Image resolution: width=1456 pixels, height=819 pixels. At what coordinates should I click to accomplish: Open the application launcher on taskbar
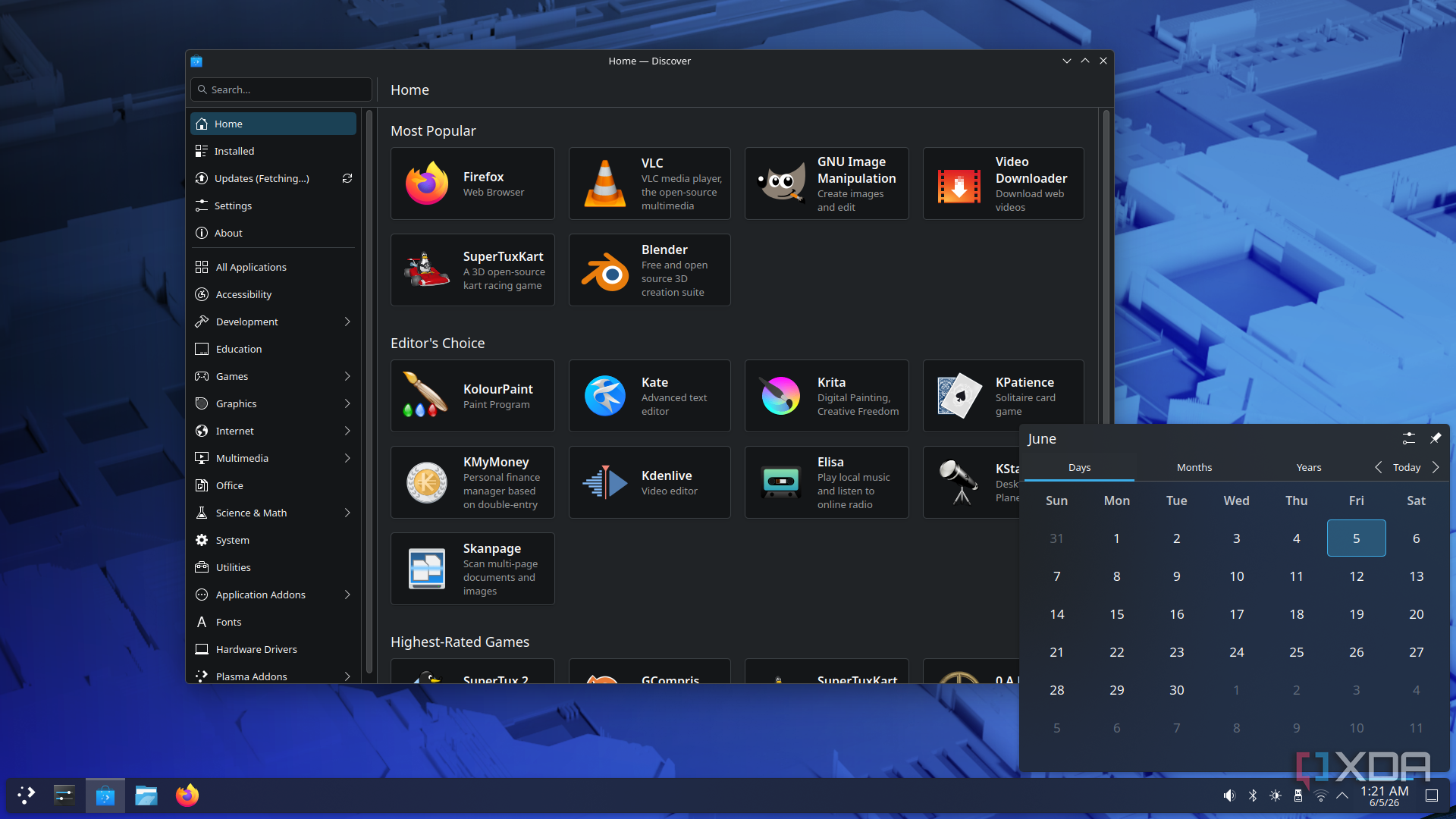(27, 795)
